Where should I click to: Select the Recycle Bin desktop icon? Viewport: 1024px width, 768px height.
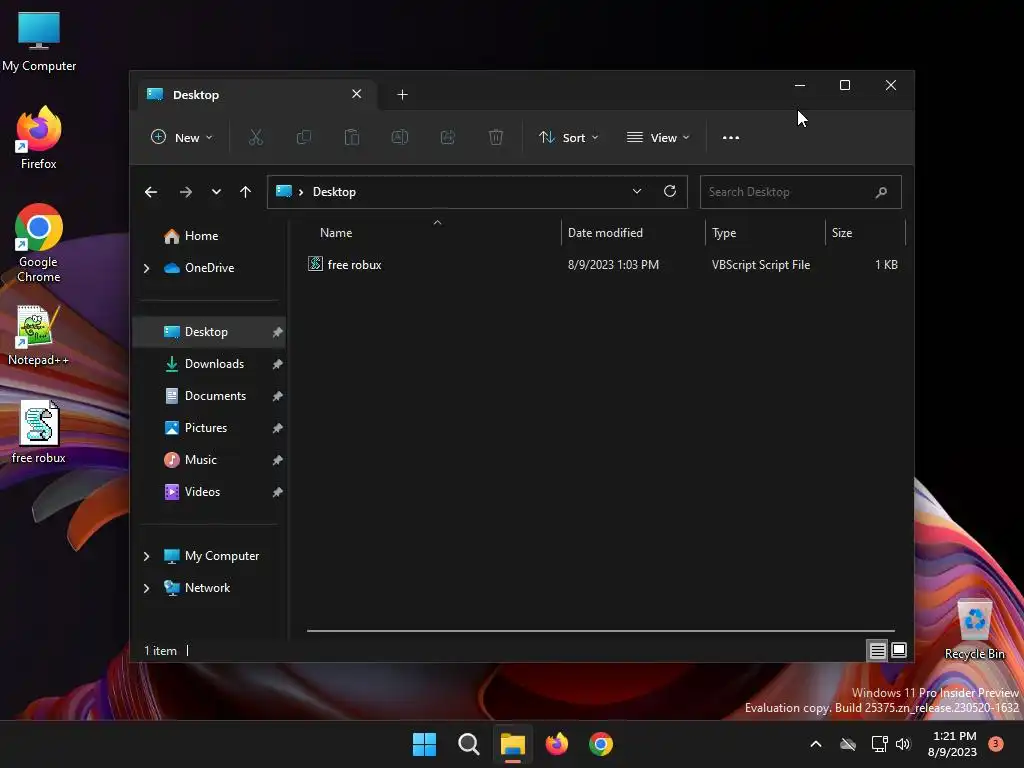coord(974,629)
